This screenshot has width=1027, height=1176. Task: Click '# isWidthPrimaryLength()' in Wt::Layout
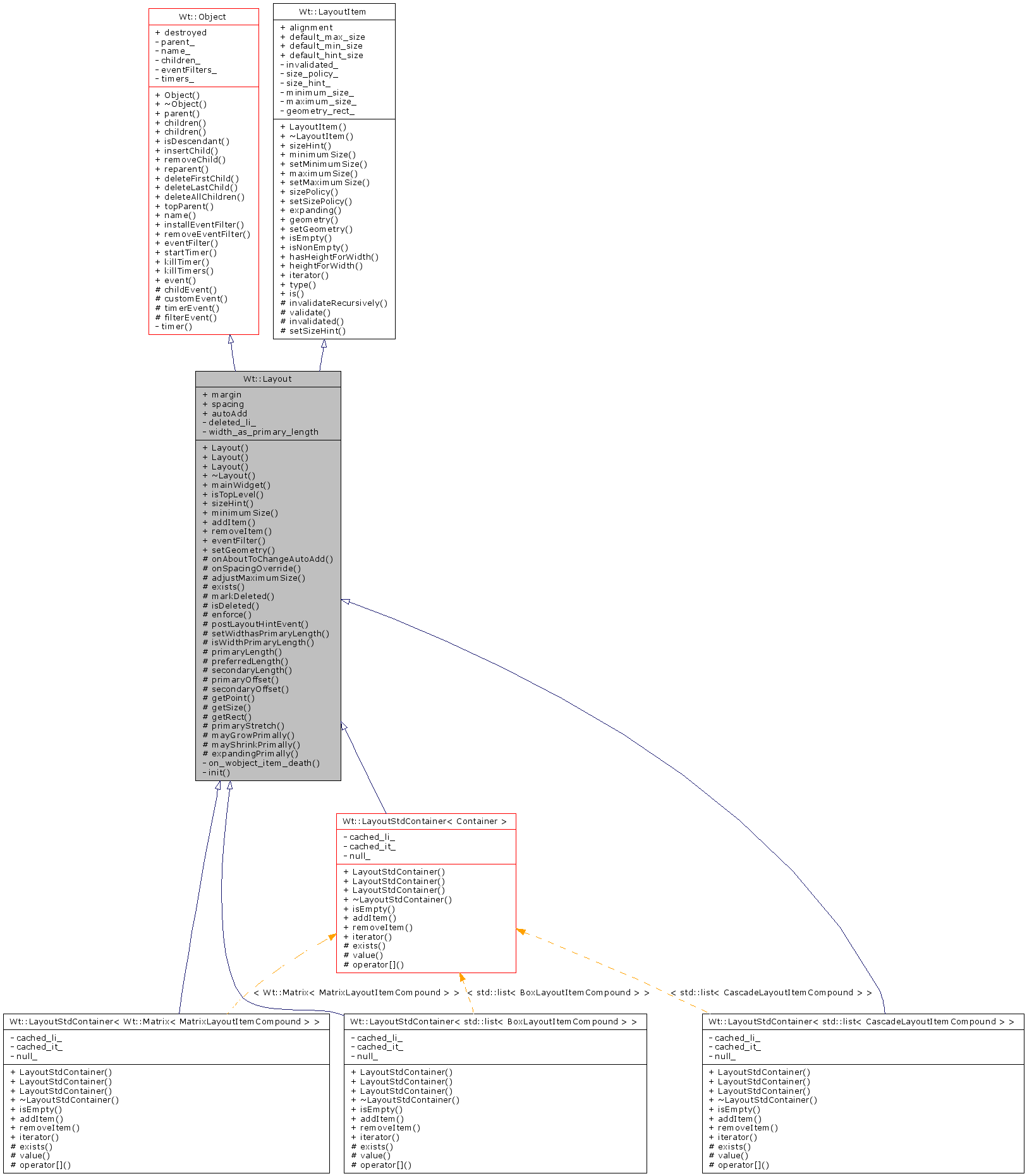point(258,643)
